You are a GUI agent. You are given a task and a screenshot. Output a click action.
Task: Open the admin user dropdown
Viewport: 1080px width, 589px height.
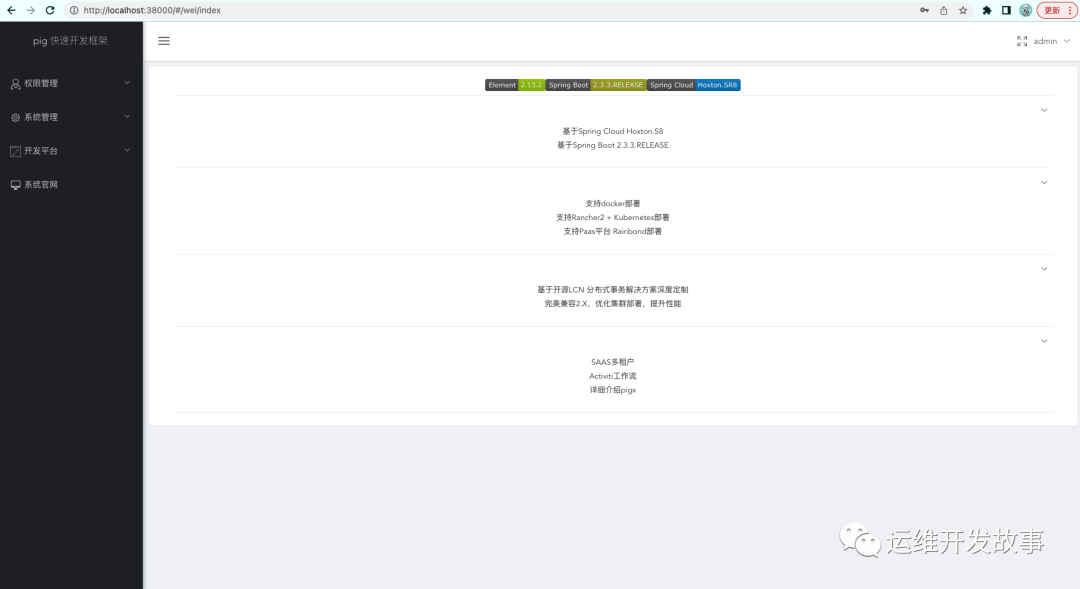tap(1051, 41)
